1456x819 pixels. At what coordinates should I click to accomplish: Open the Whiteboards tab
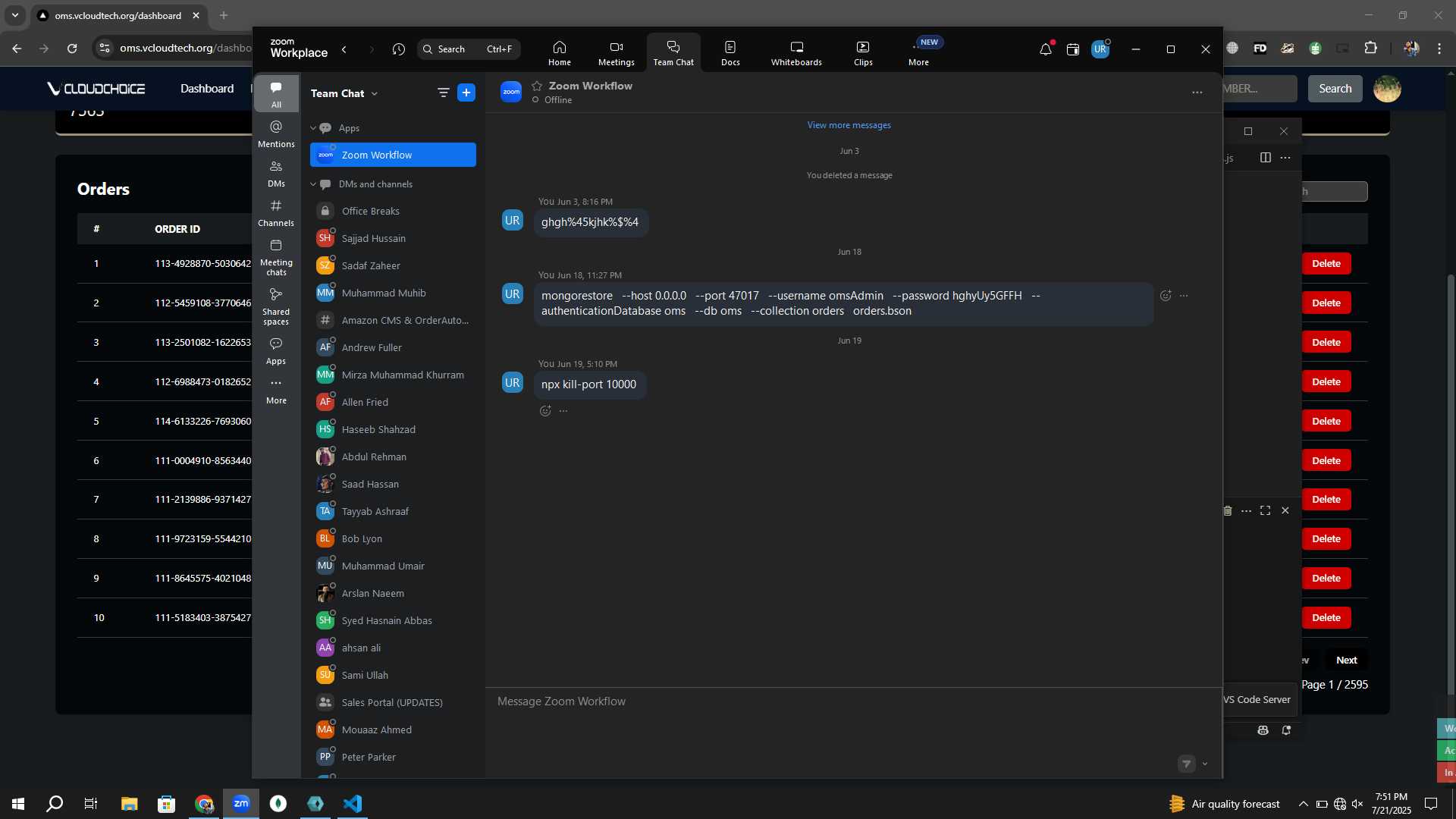pyautogui.click(x=796, y=53)
